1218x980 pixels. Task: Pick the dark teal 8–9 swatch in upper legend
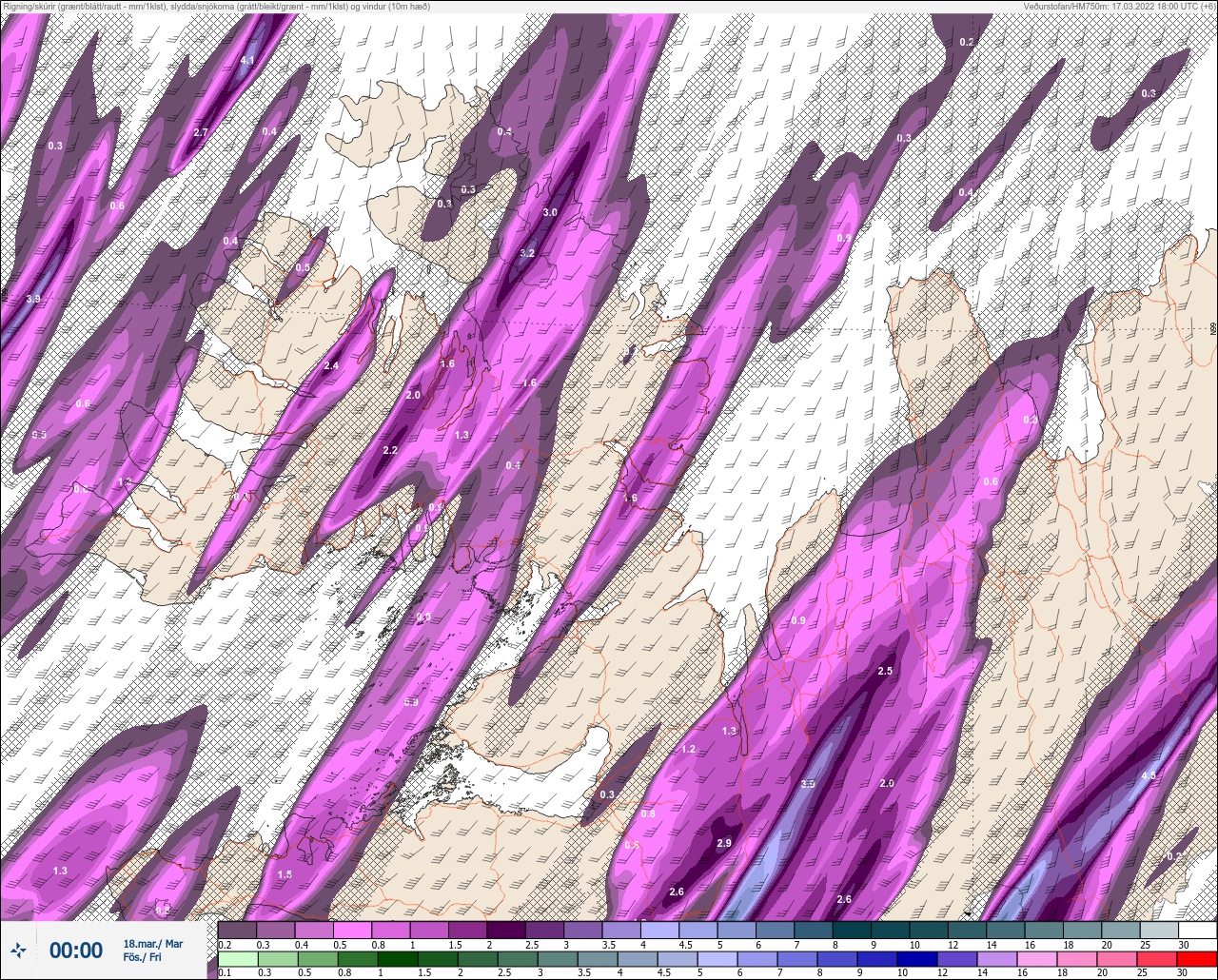tap(851, 930)
